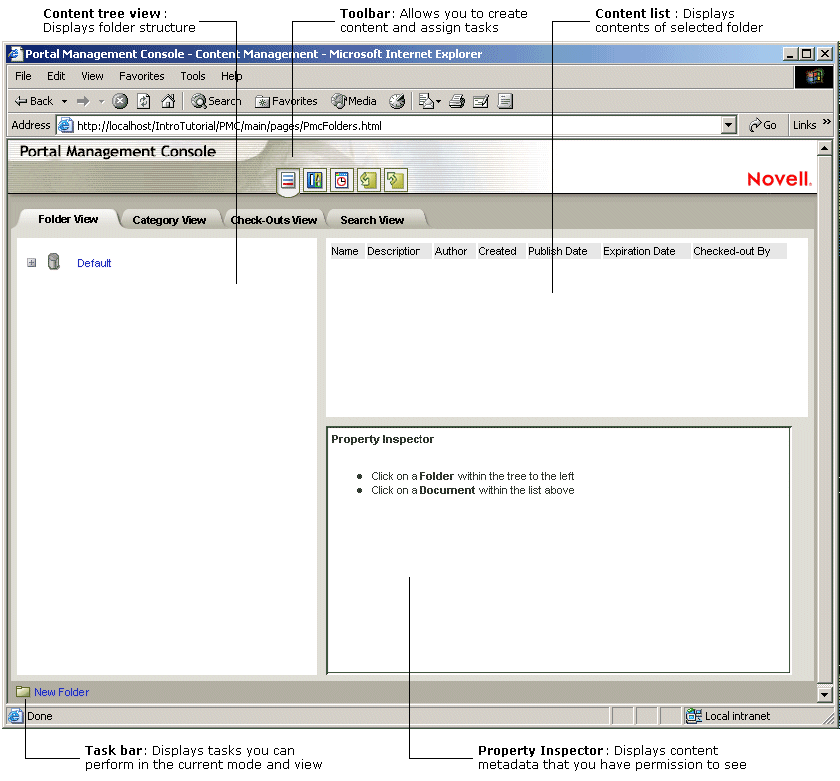Open the Help menu
Screen dimensions: 840x781
click(231, 76)
